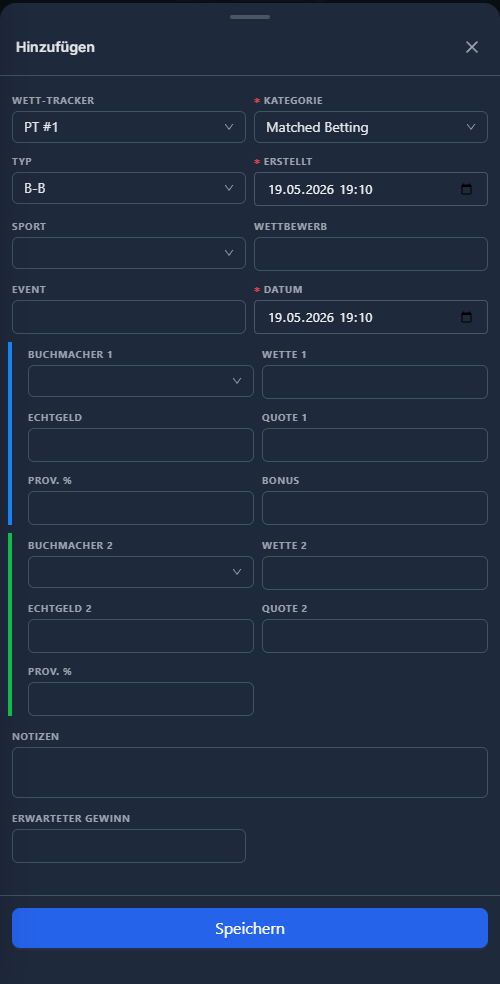Open the Kategorie dropdown
This screenshot has height=984, width=500.
click(x=371, y=127)
